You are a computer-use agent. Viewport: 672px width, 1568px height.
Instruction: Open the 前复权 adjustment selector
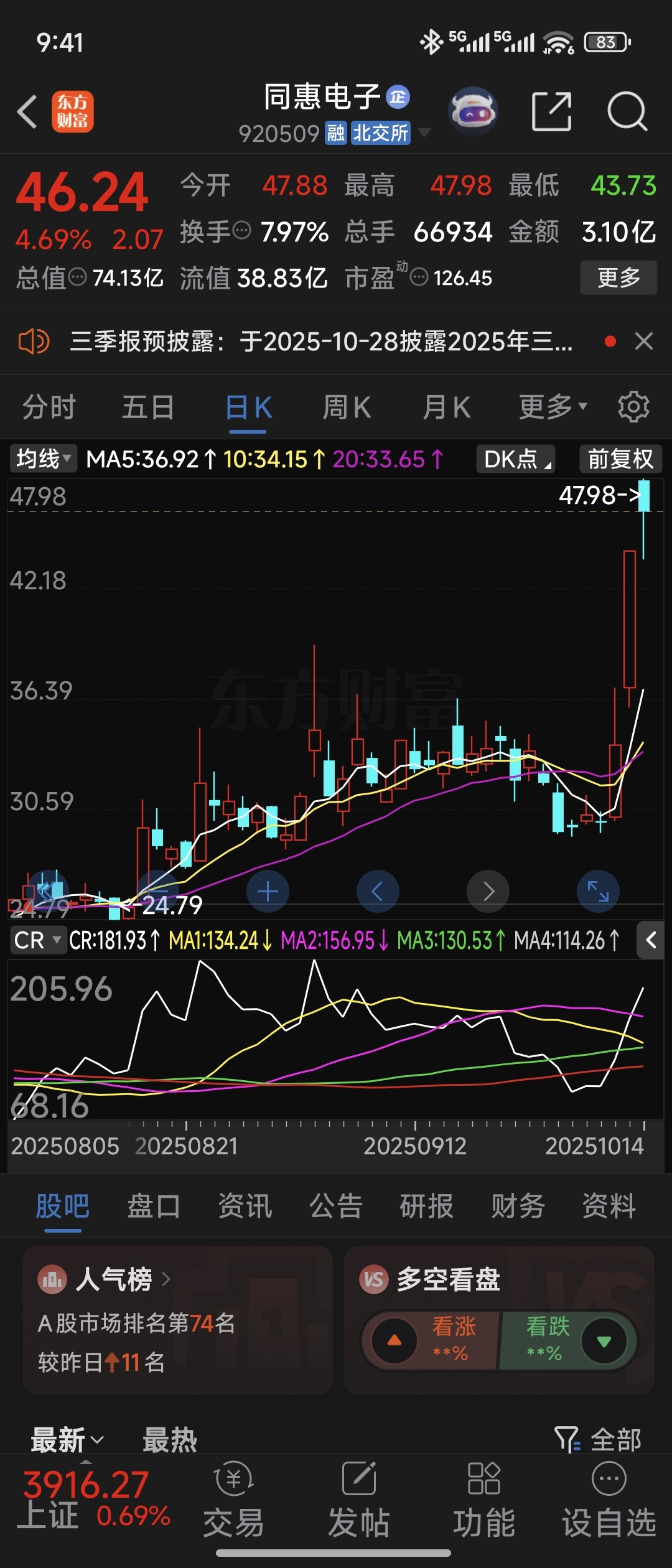620,459
